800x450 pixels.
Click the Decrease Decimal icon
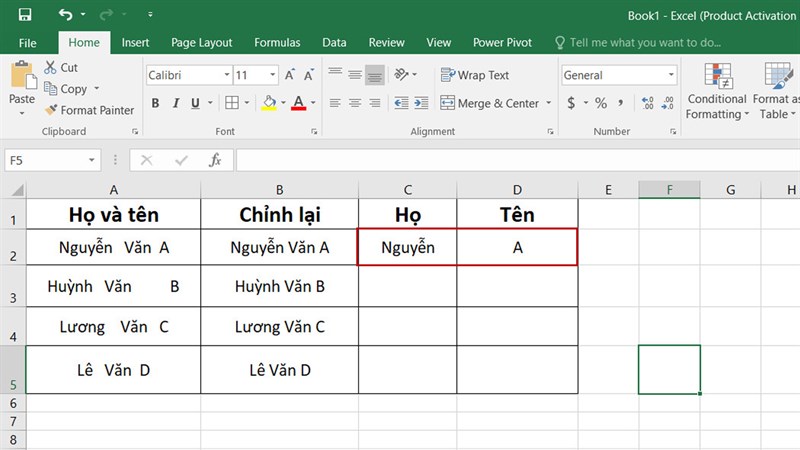(667, 104)
